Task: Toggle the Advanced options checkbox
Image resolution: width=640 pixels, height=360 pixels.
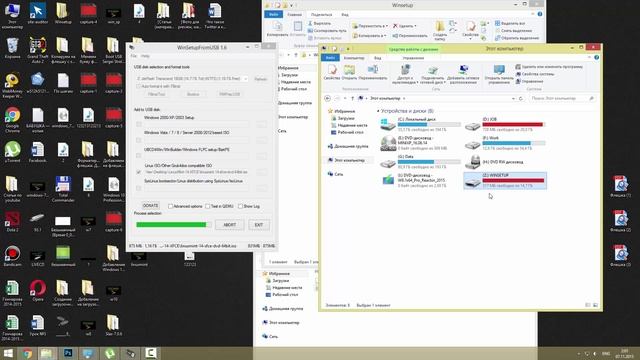Action: point(170,206)
